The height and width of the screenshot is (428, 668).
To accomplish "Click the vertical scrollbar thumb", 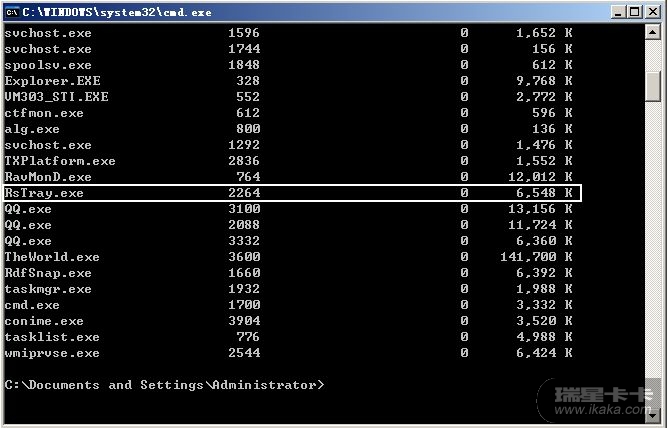I will pyautogui.click(x=653, y=86).
